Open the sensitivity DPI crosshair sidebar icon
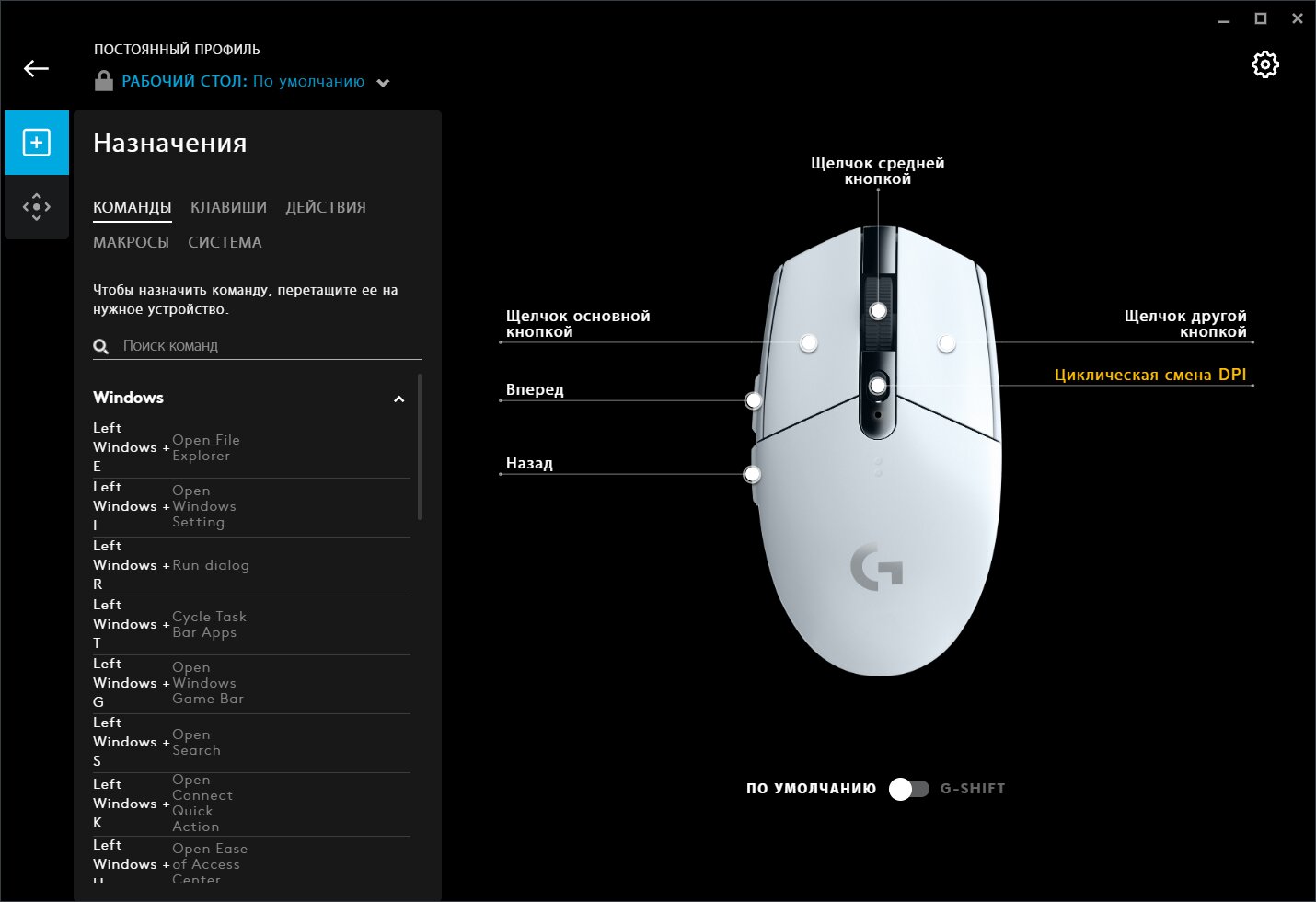1316x902 pixels. coord(37,207)
